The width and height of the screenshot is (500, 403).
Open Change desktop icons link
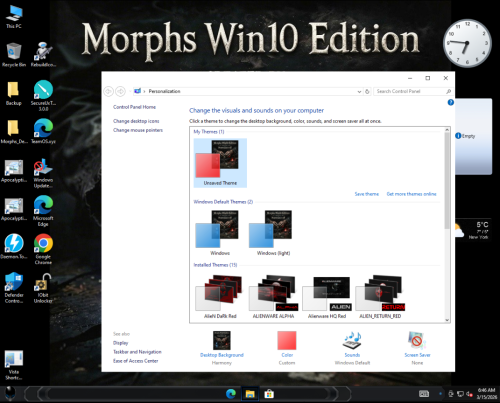(x=136, y=121)
